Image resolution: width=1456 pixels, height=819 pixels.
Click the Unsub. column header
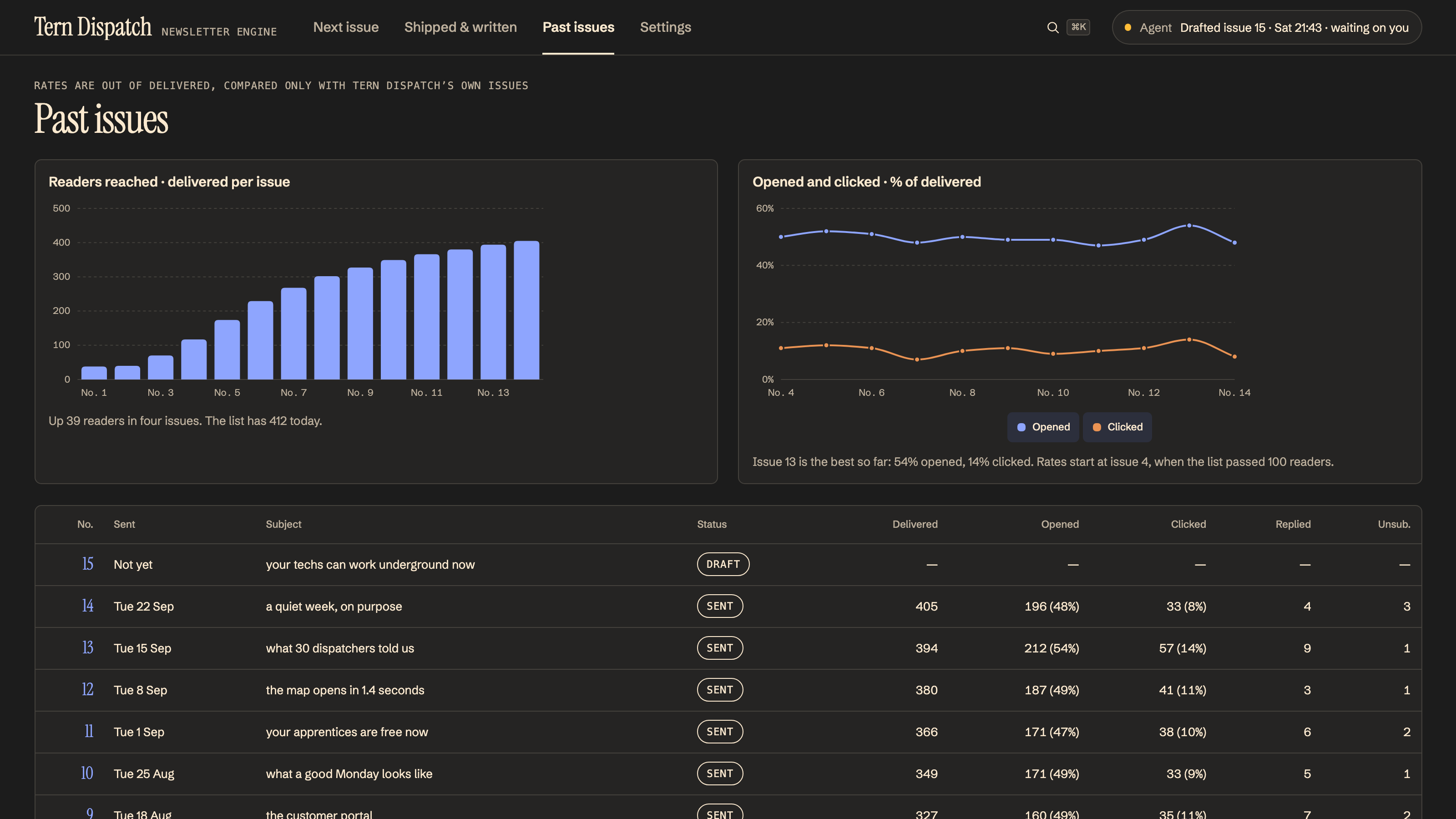(1394, 524)
